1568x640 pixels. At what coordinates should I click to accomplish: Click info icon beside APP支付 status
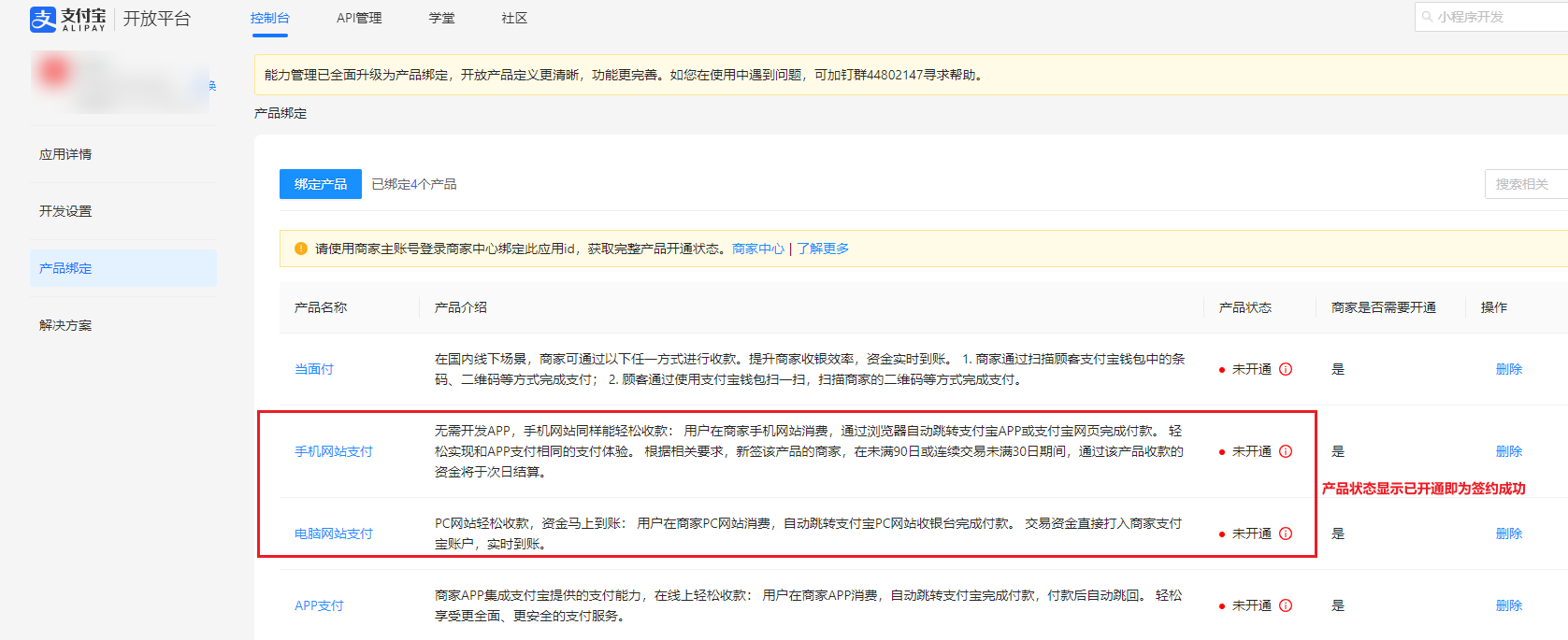pyautogui.click(x=1286, y=605)
